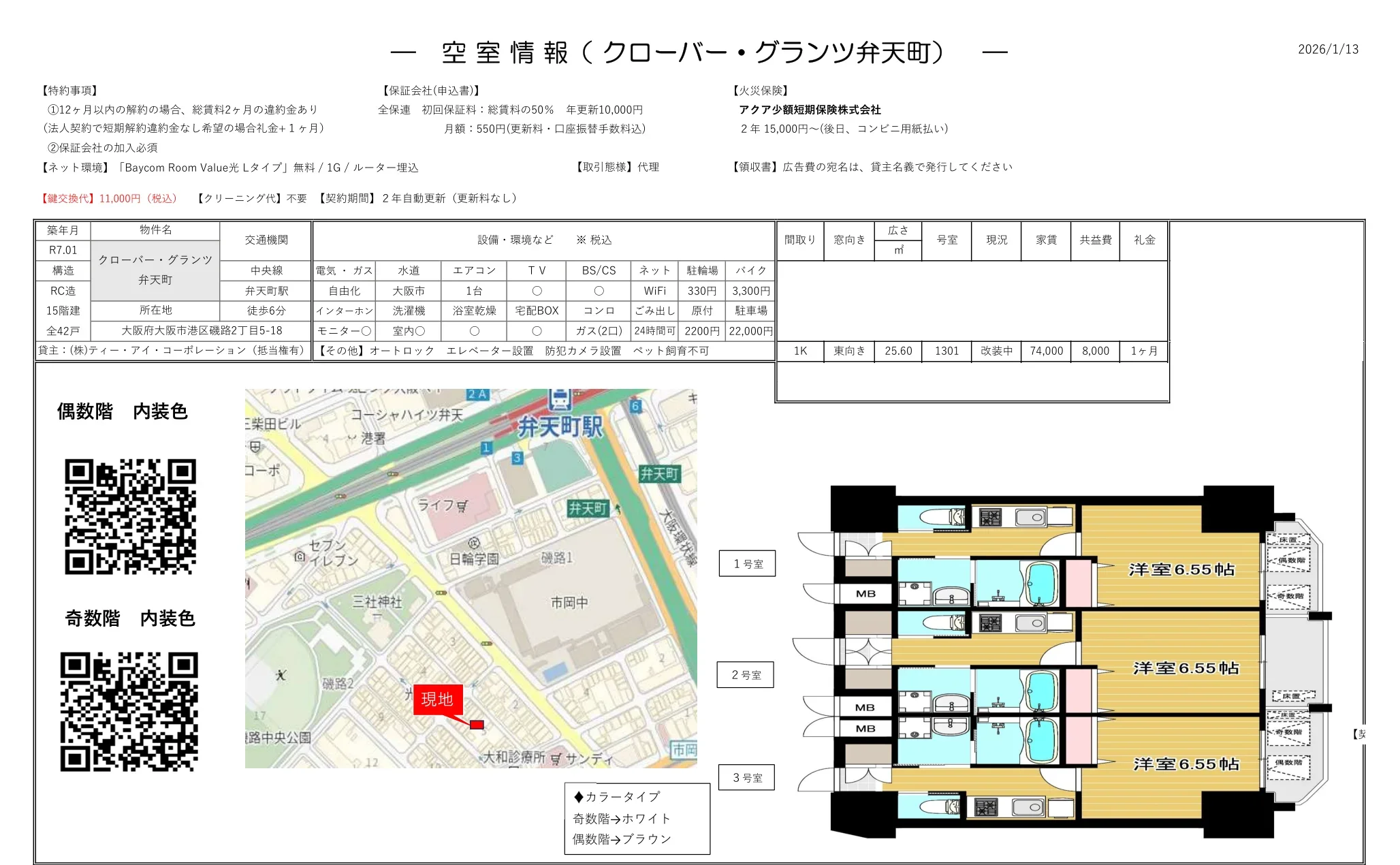The image size is (1400, 865).
Task: Click the 磯路中央公園 tree icon on the map
Action: (x=281, y=675)
